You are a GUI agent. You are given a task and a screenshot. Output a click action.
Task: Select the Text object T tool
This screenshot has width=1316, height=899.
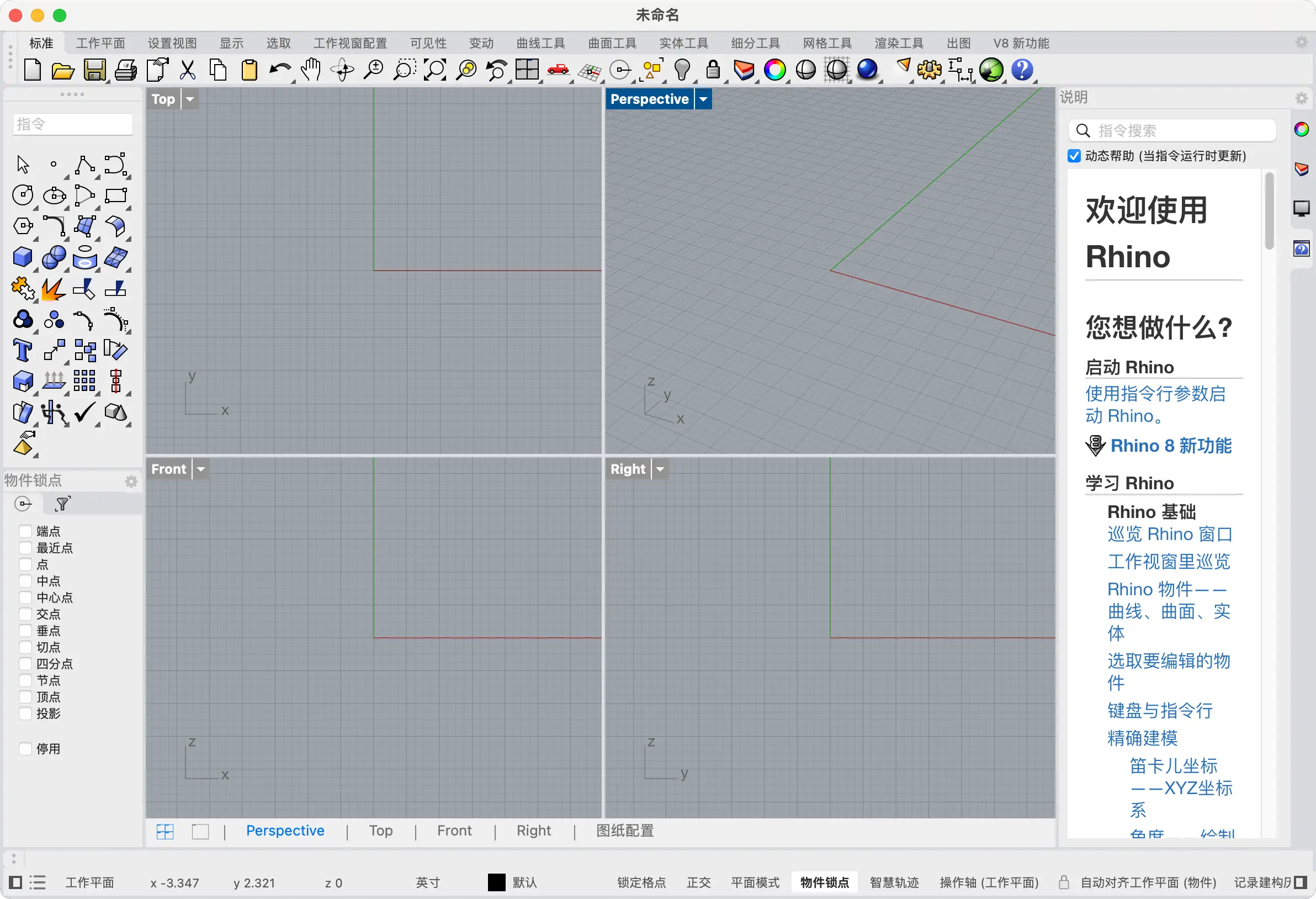[23, 350]
